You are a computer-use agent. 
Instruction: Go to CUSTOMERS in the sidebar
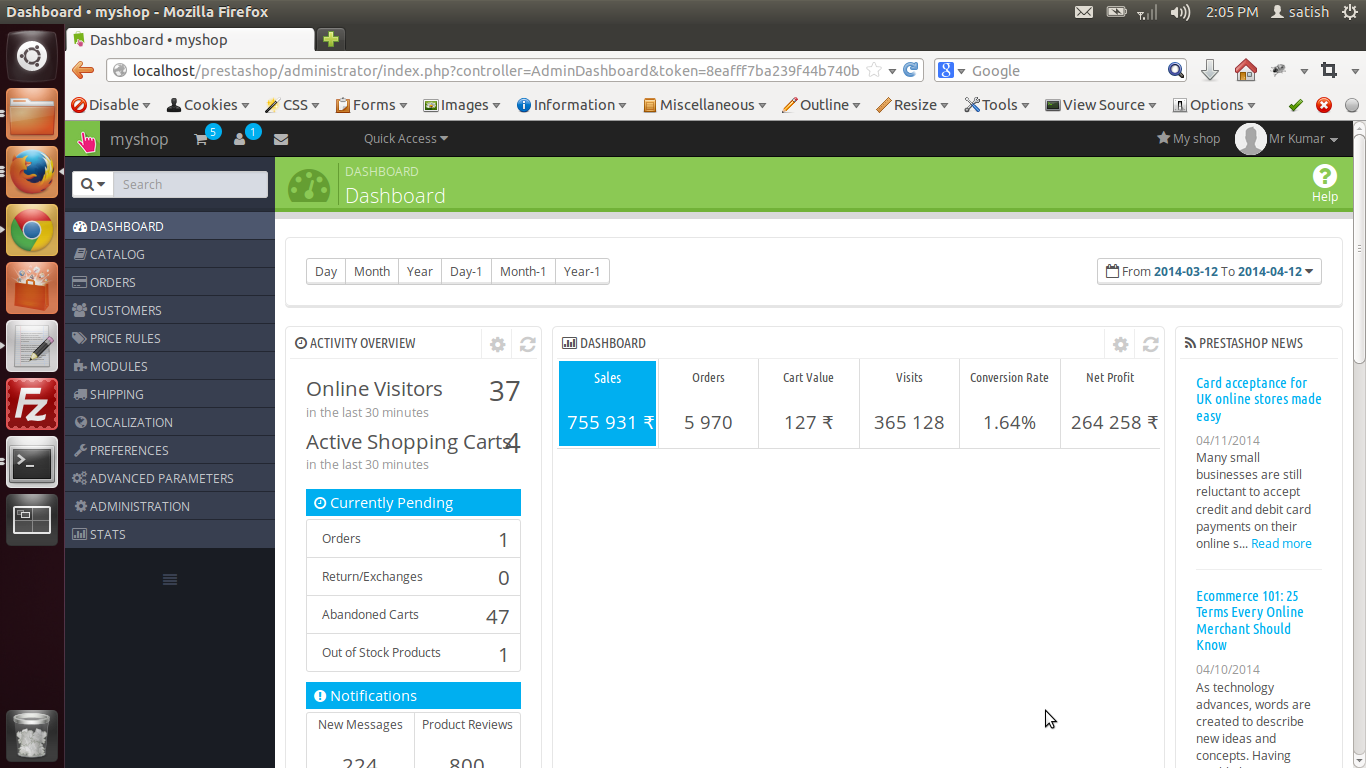point(170,311)
